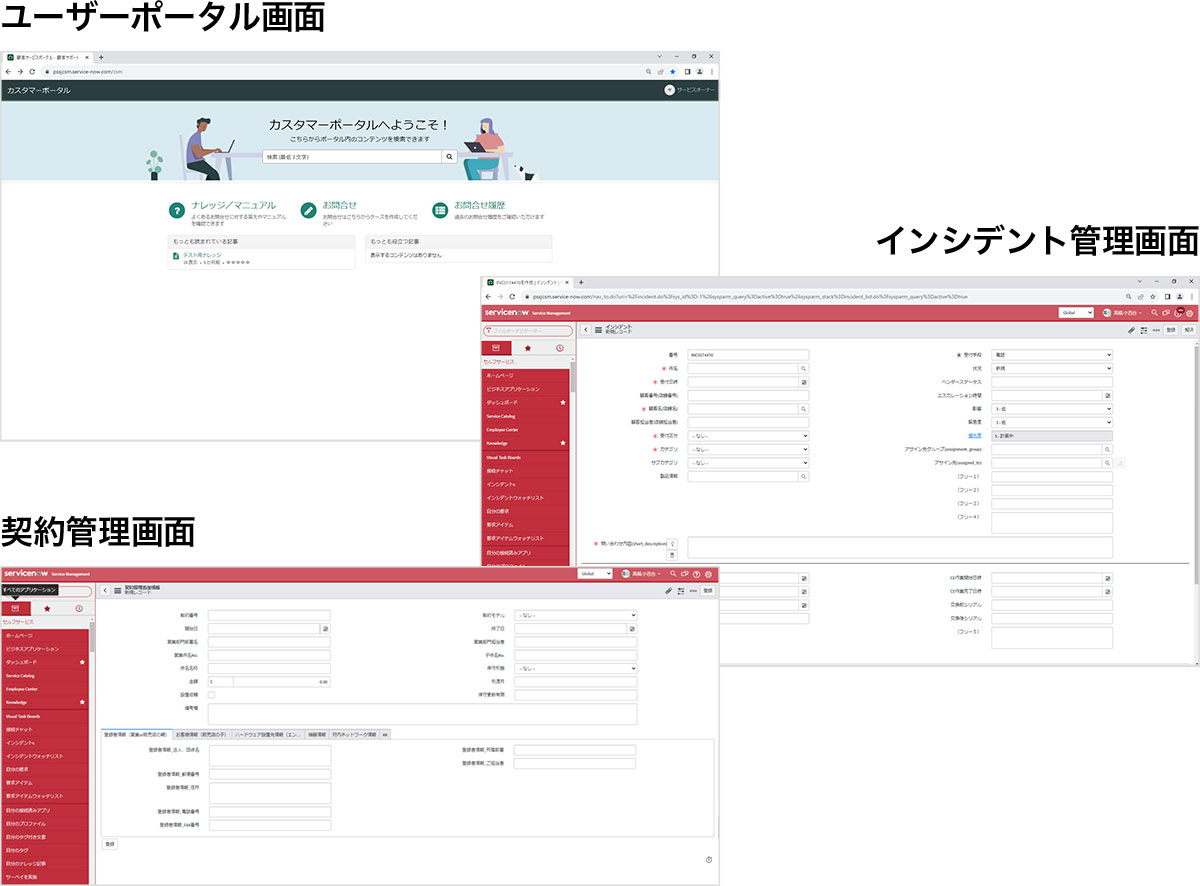Viewport: 1200px width, 886px height.
Task: Toggle the 設置の明 checkbox in contract form
Action: click(211, 694)
